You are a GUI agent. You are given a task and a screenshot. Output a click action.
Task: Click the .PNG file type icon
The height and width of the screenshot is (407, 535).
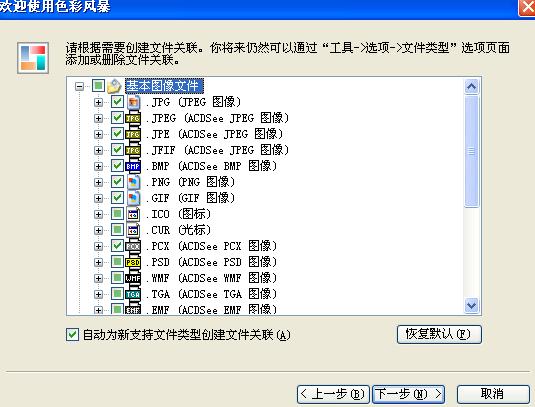[x=133, y=182]
